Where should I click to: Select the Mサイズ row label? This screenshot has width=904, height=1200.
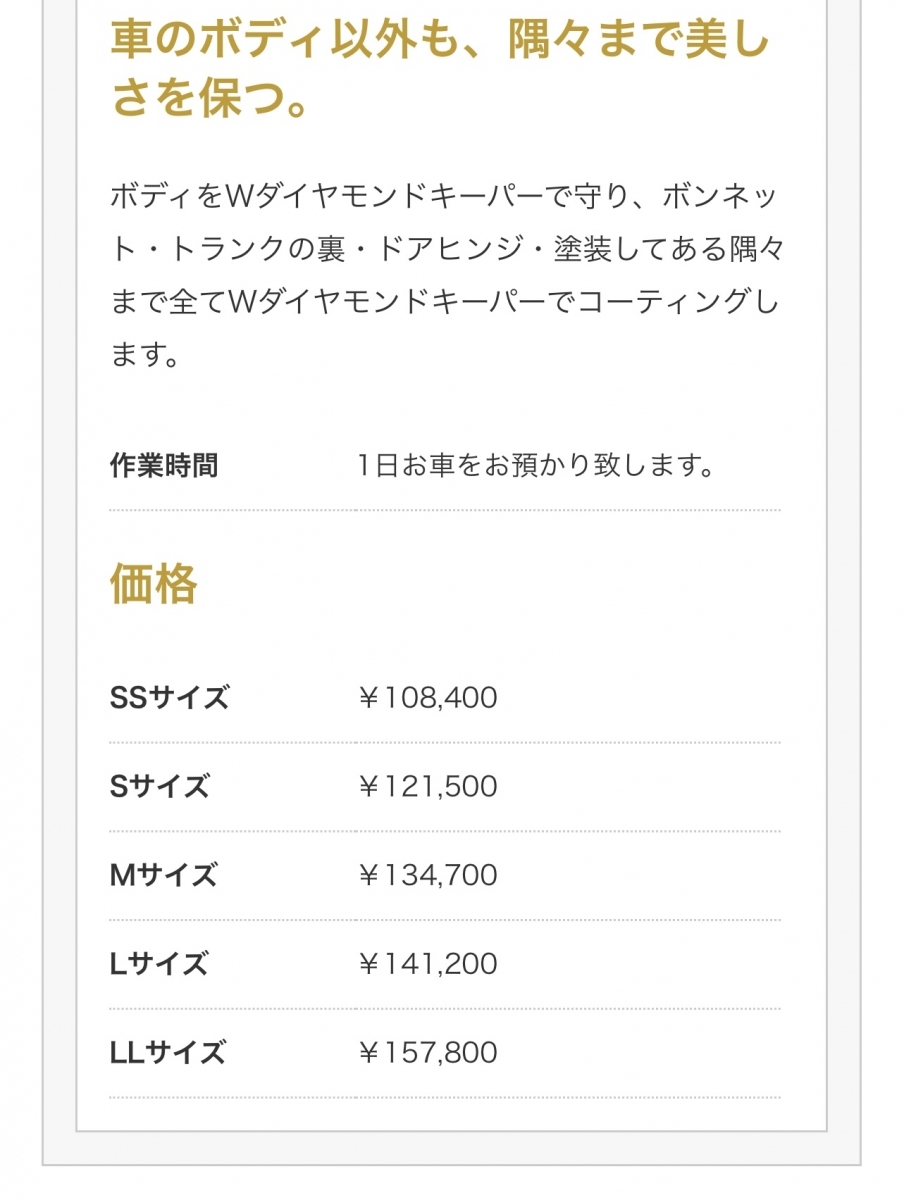163,876
